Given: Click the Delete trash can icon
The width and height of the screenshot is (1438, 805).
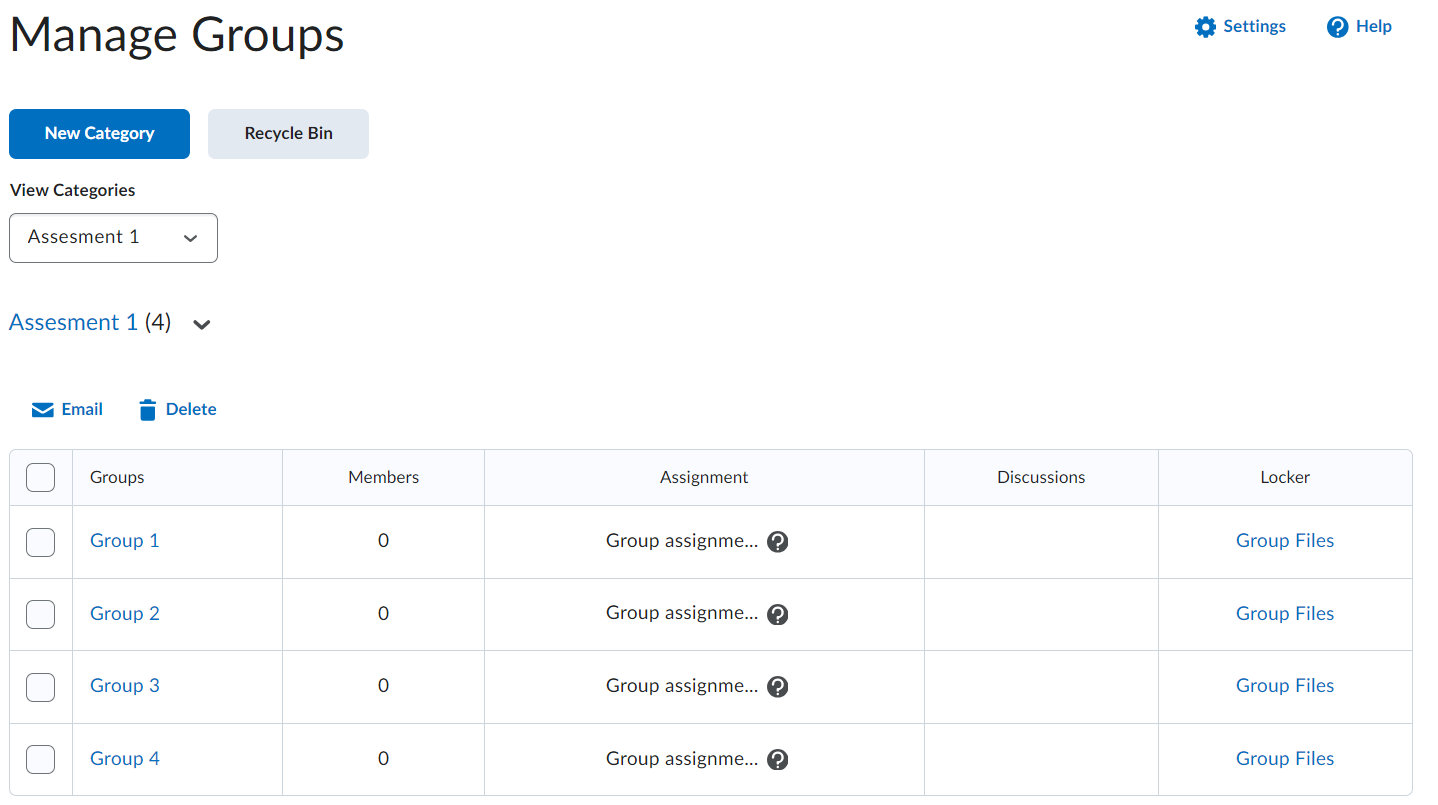Looking at the screenshot, I should [x=148, y=410].
